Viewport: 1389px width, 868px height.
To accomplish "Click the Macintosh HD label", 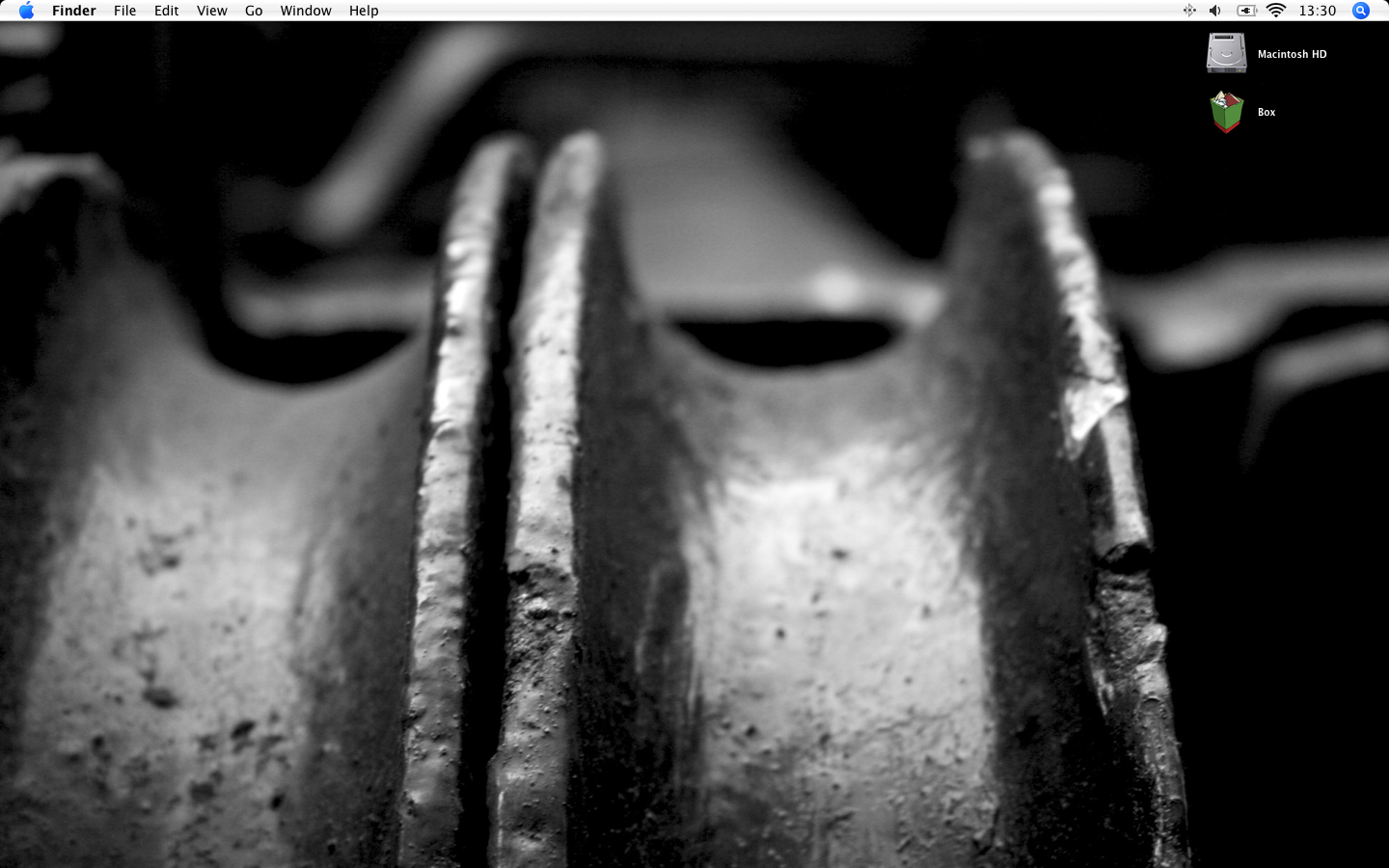I will [x=1293, y=54].
